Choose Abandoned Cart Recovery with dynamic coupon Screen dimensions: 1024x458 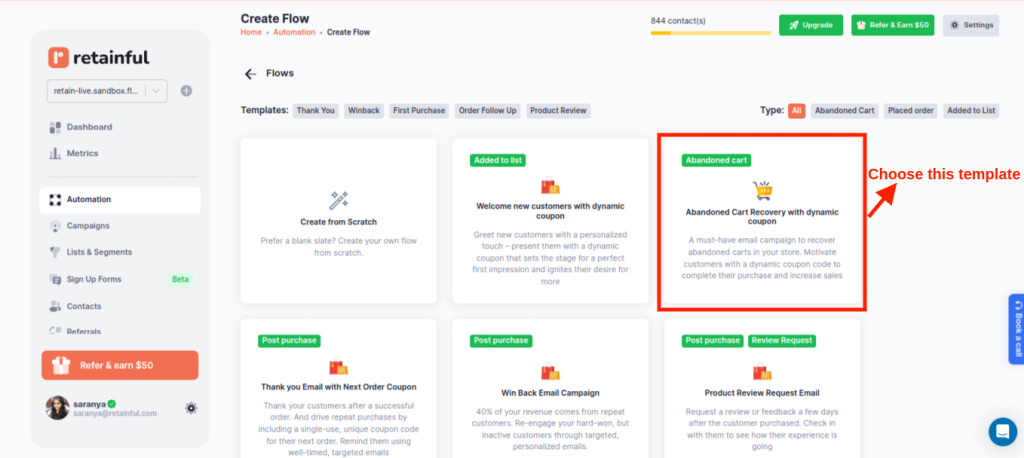[761, 217]
